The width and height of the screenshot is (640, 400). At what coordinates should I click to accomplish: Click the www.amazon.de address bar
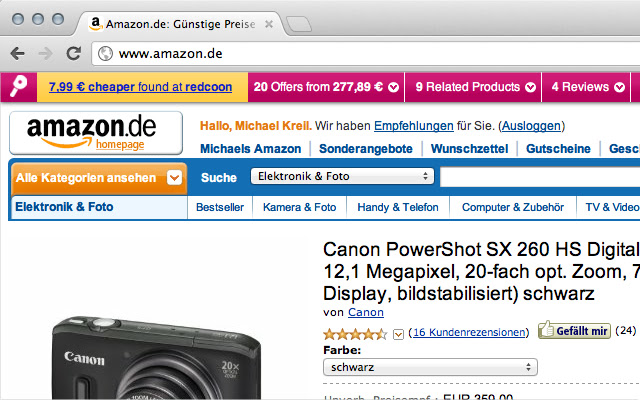click(366, 53)
